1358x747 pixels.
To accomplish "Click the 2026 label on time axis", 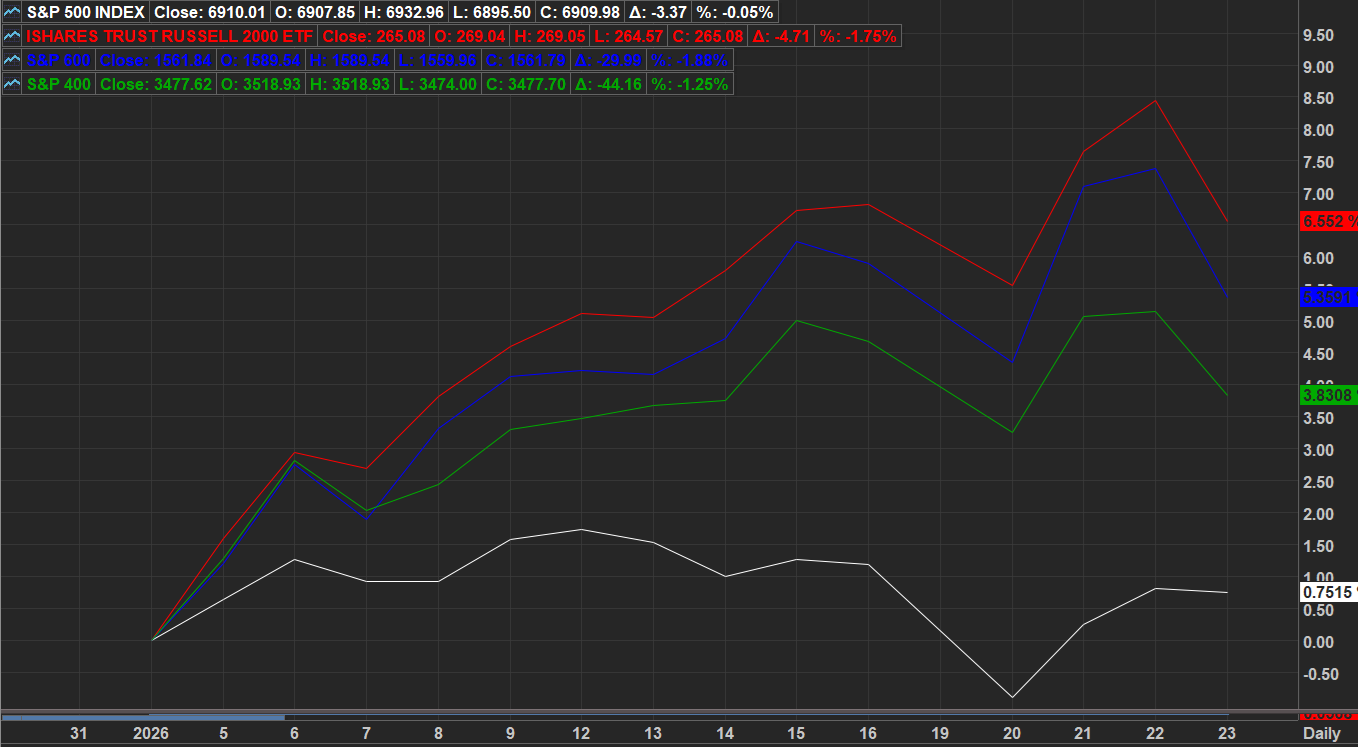I will click(151, 734).
